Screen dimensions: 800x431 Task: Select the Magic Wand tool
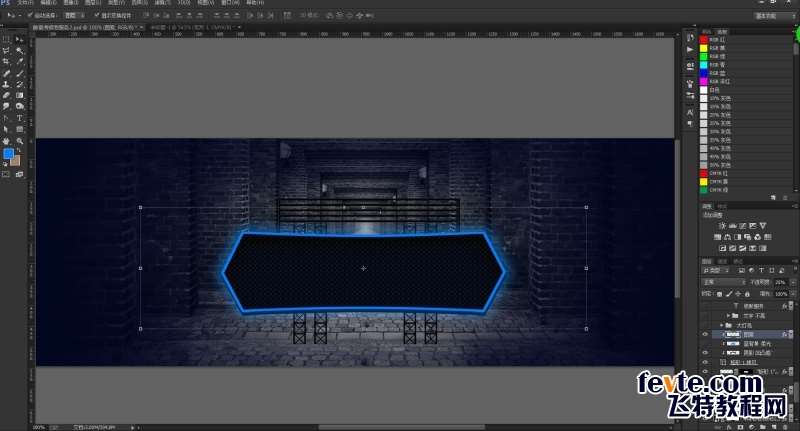[x=20, y=49]
